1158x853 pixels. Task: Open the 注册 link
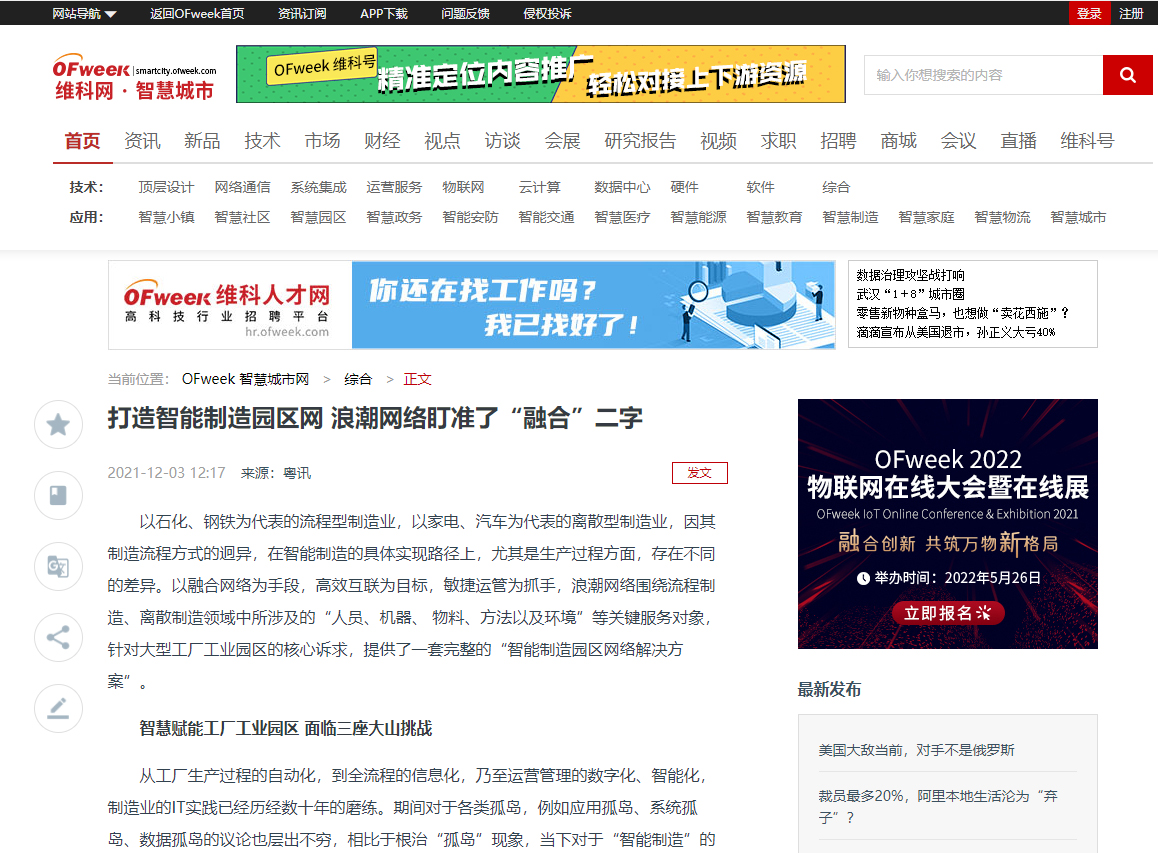click(x=1131, y=13)
